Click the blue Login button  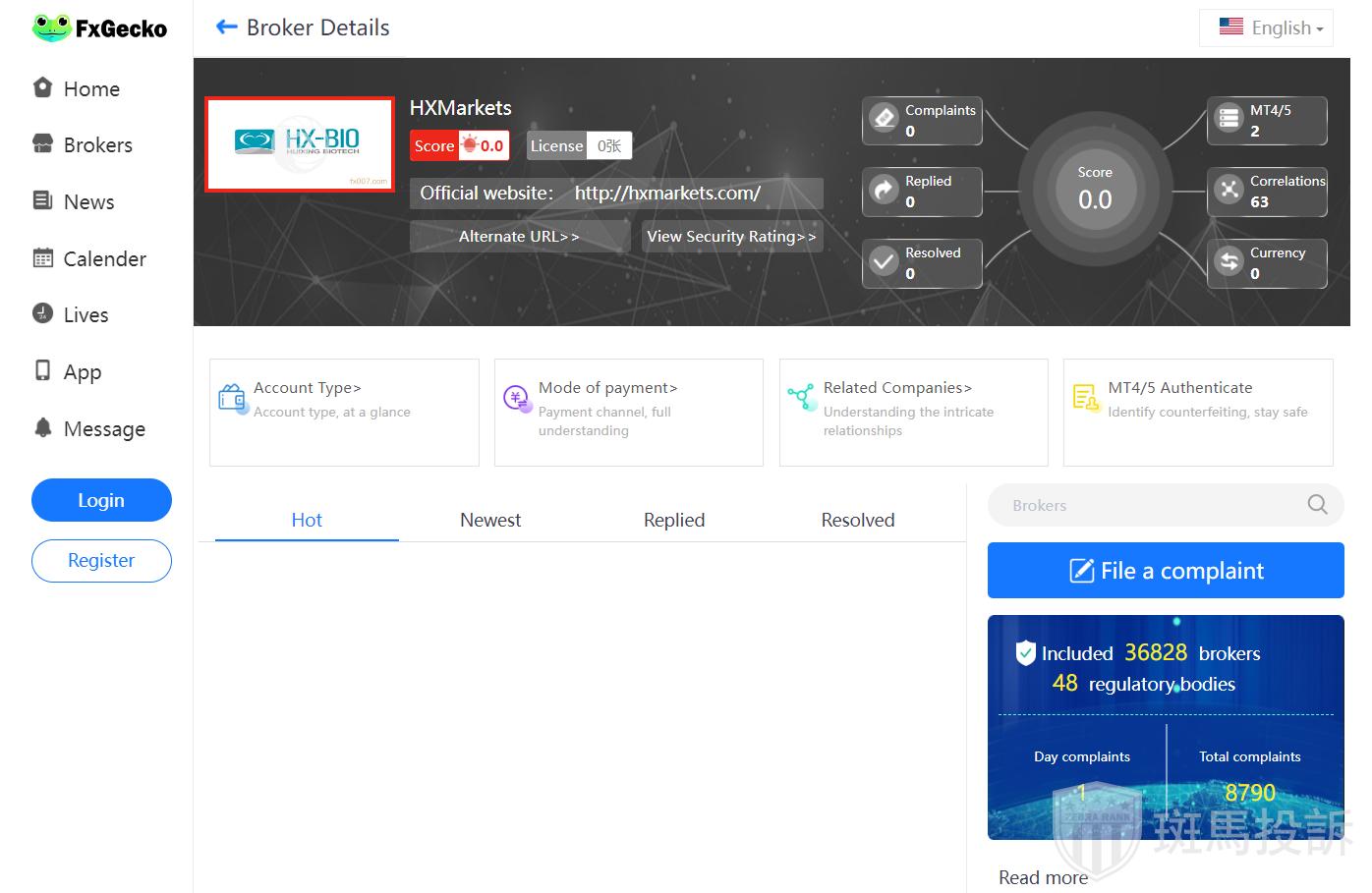[x=101, y=500]
